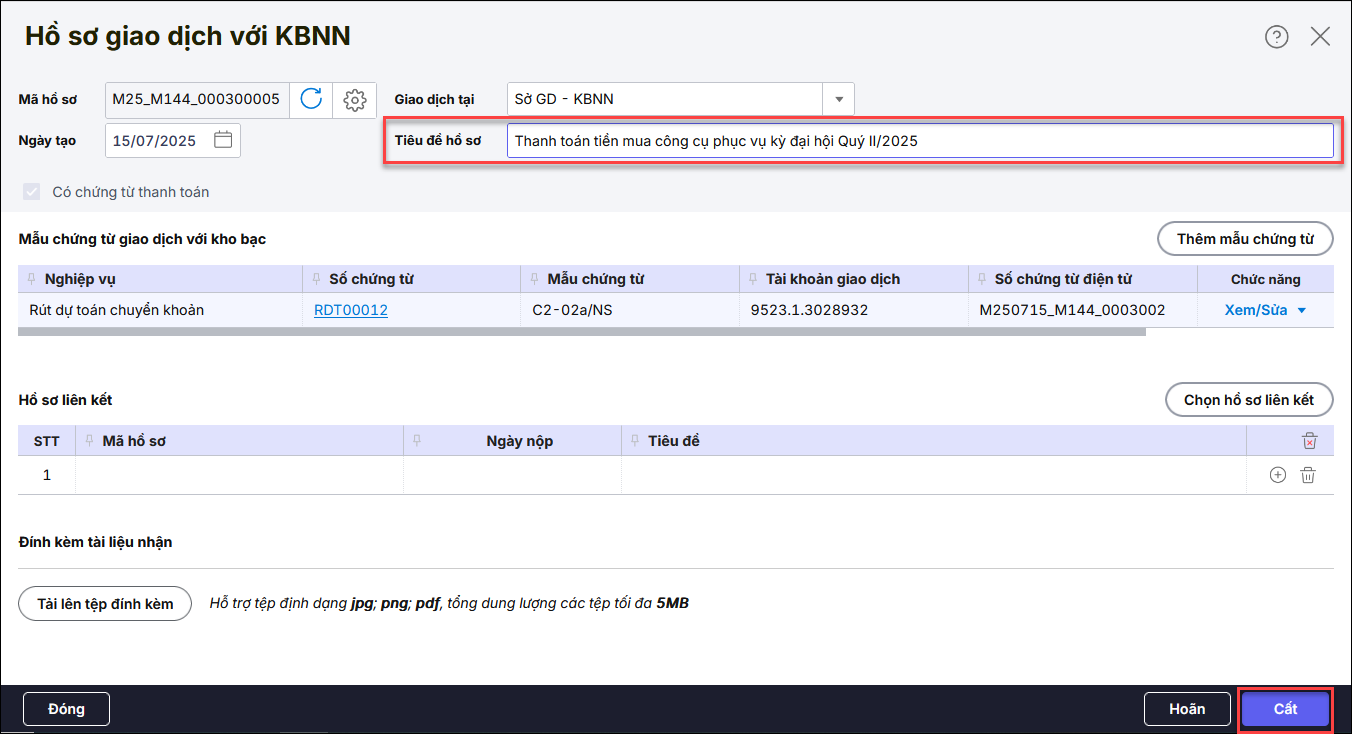The image size is (1352, 734).
Task: Toggle the Có chứng từ thanh toán checkbox
Action: click(x=33, y=192)
